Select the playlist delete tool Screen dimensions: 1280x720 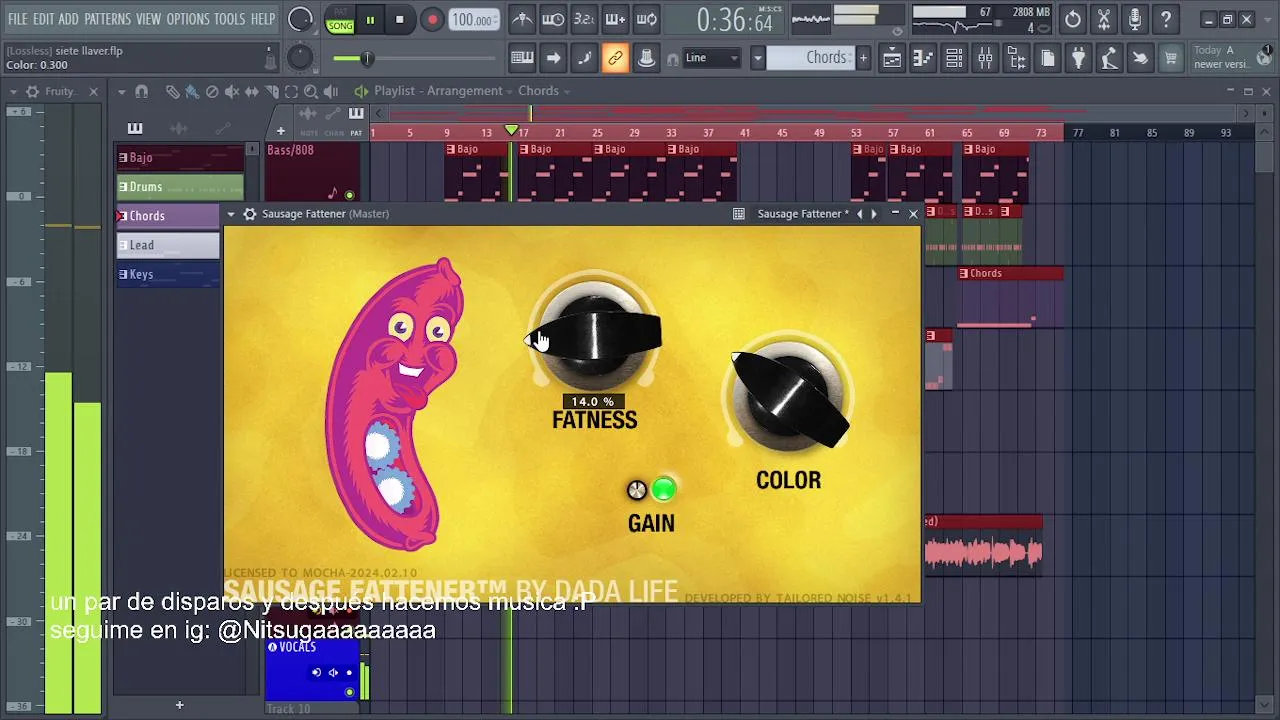212,91
